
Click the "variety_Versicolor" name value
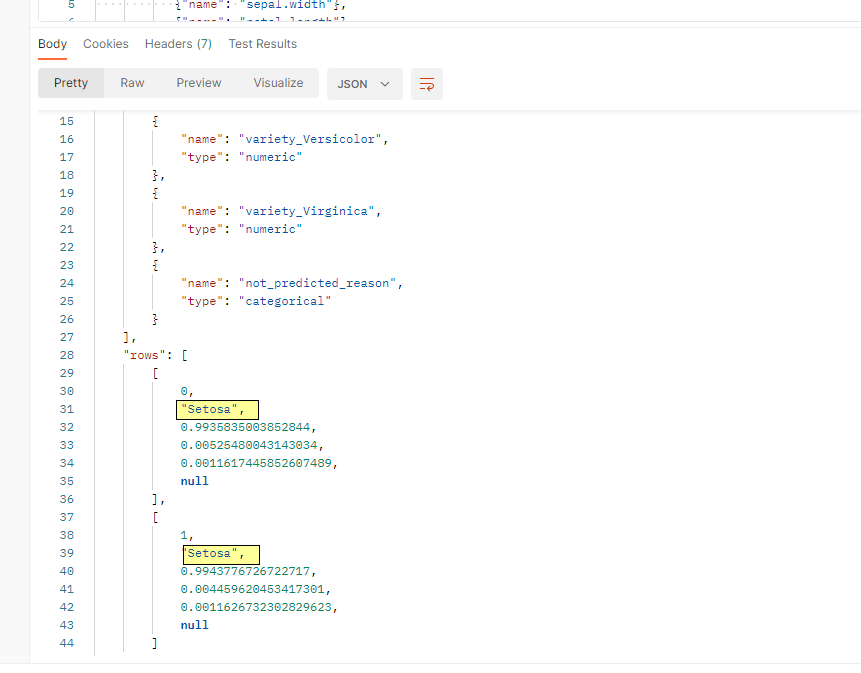tap(309, 139)
